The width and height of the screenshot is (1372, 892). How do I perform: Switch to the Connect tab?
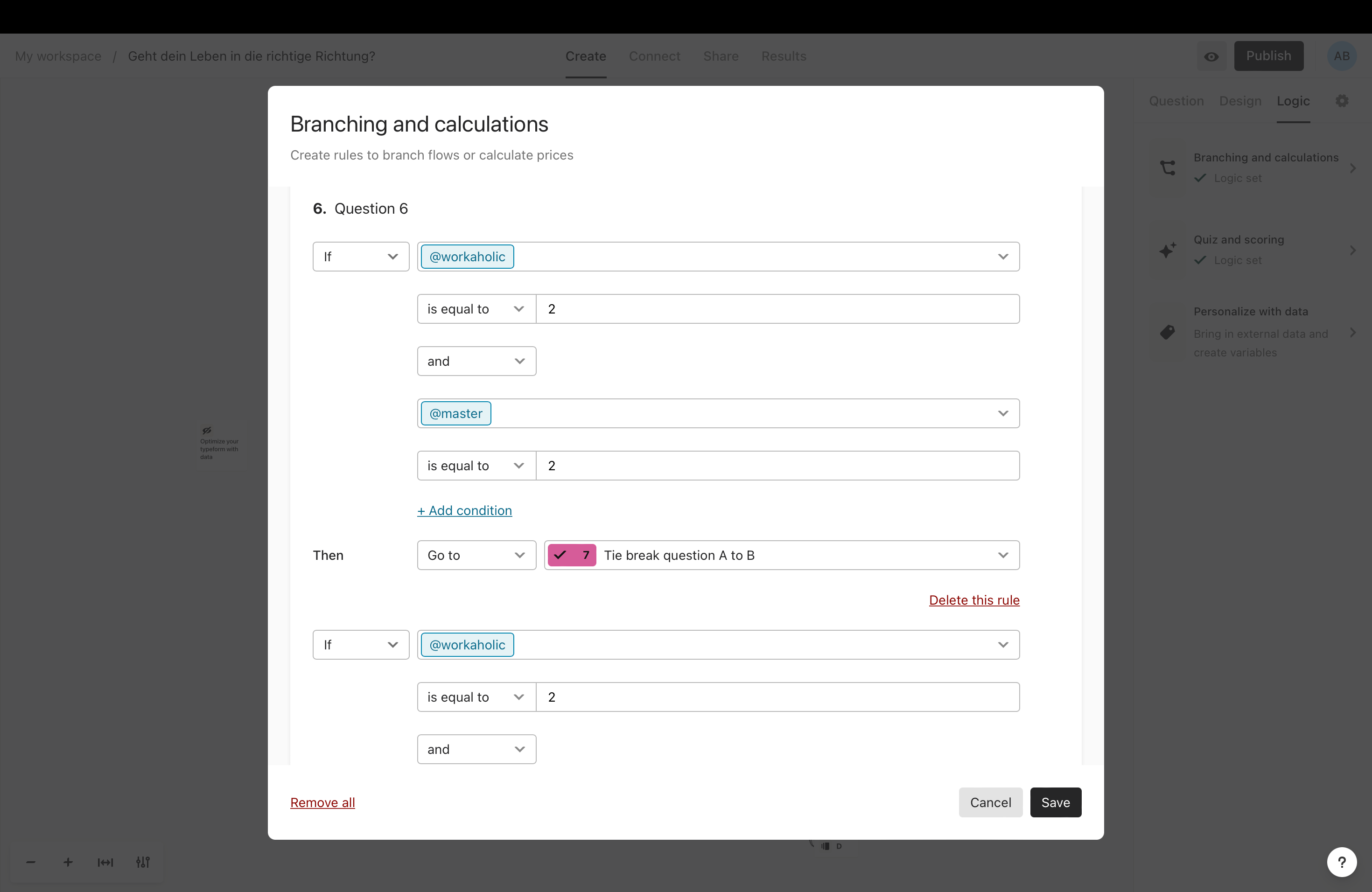coord(654,56)
